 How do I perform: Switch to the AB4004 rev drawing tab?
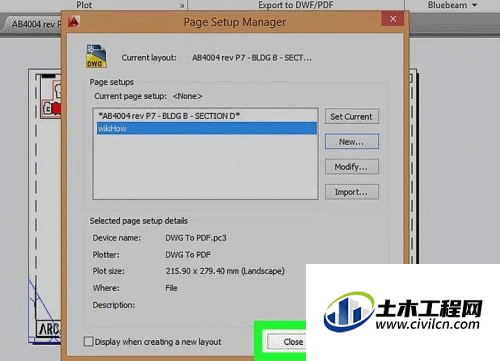pyautogui.click(x=33, y=24)
